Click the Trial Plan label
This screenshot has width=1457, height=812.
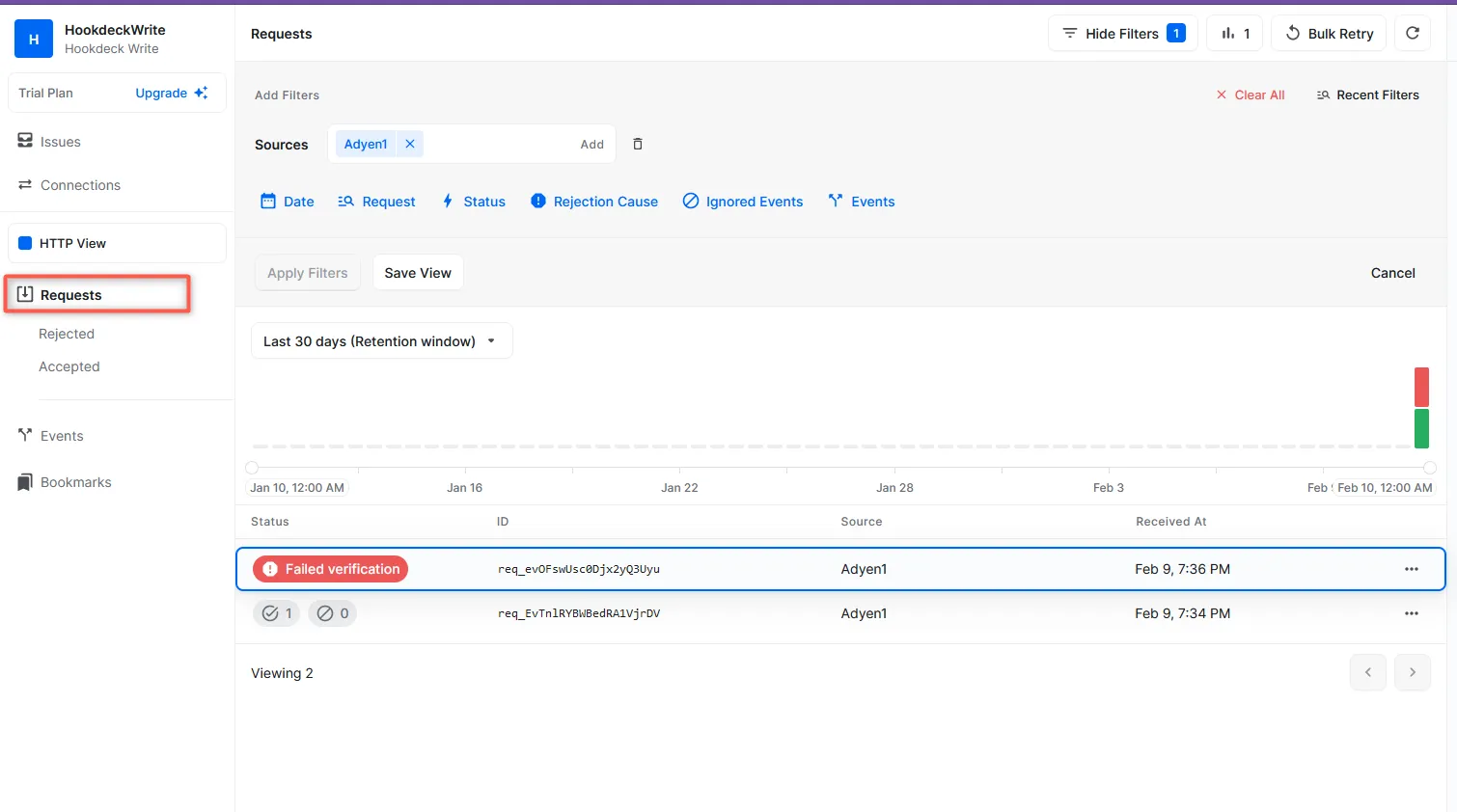pos(45,93)
